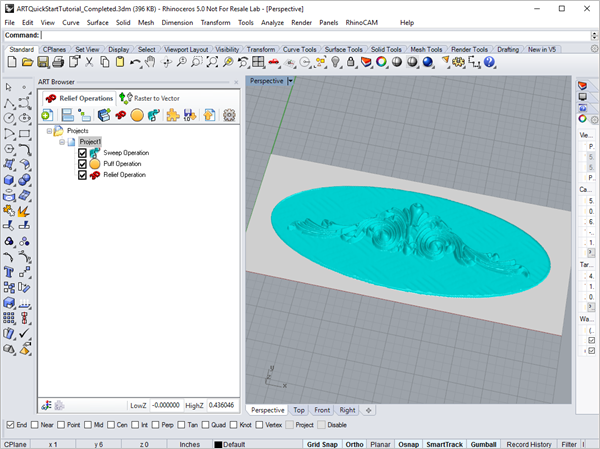Toggle Planar in status bar

tap(380, 444)
